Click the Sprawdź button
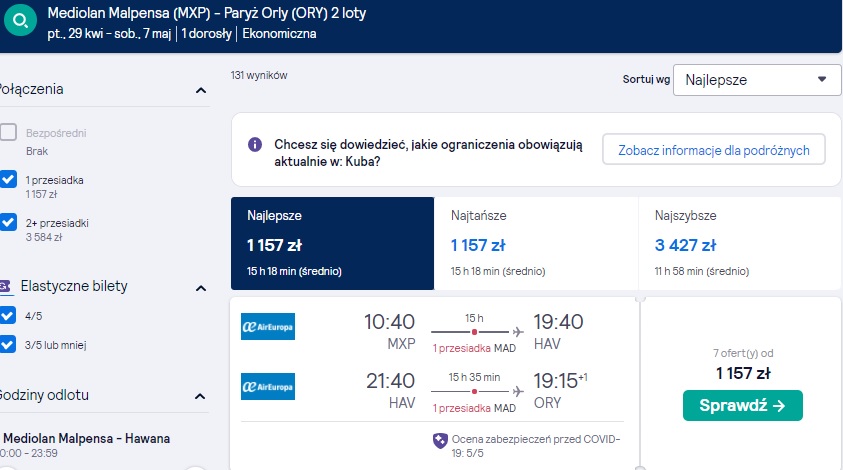The width and height of the screenshot is (843, 470). 742,405
